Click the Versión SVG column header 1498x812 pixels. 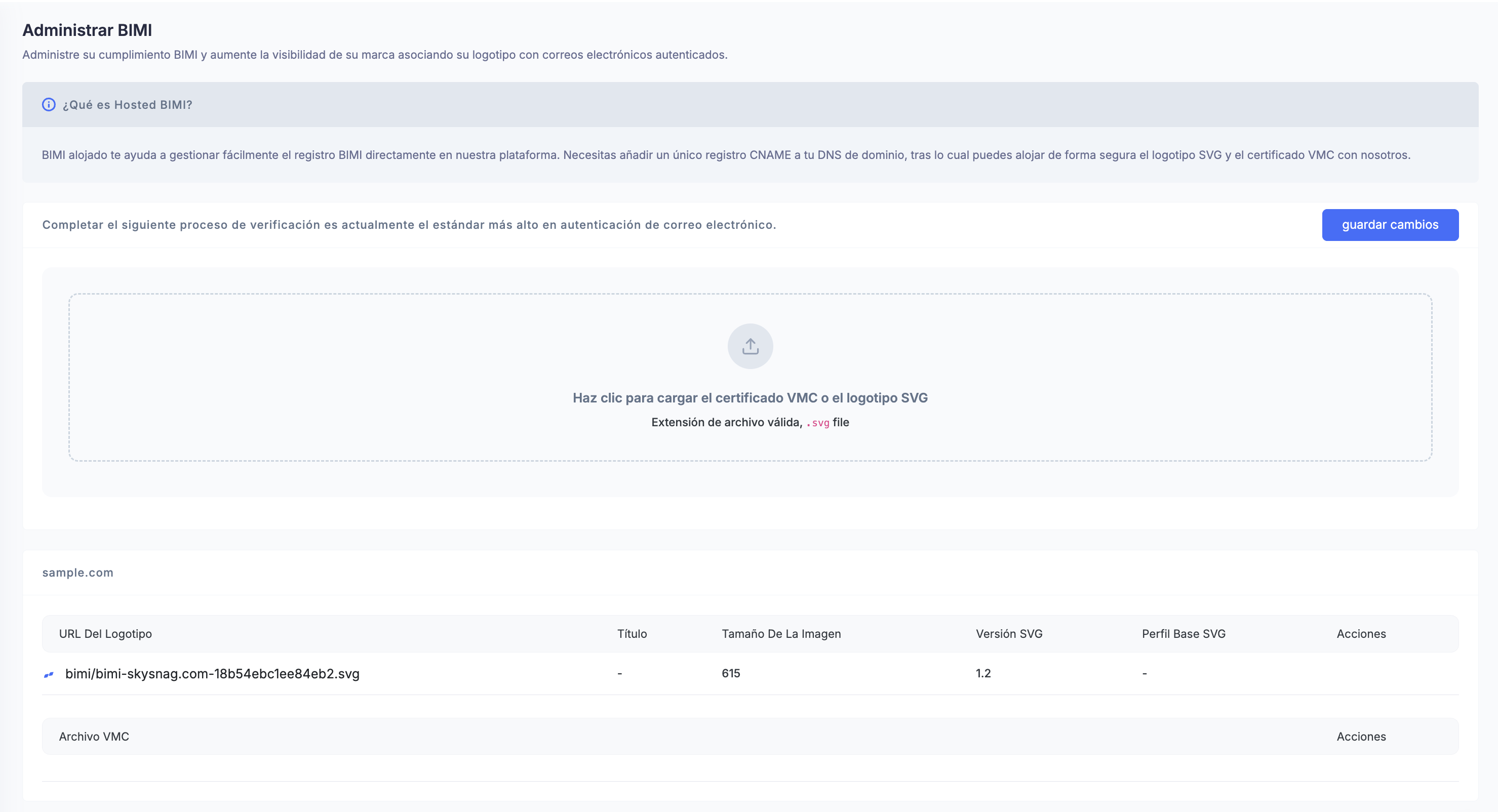click(1008, 634)
